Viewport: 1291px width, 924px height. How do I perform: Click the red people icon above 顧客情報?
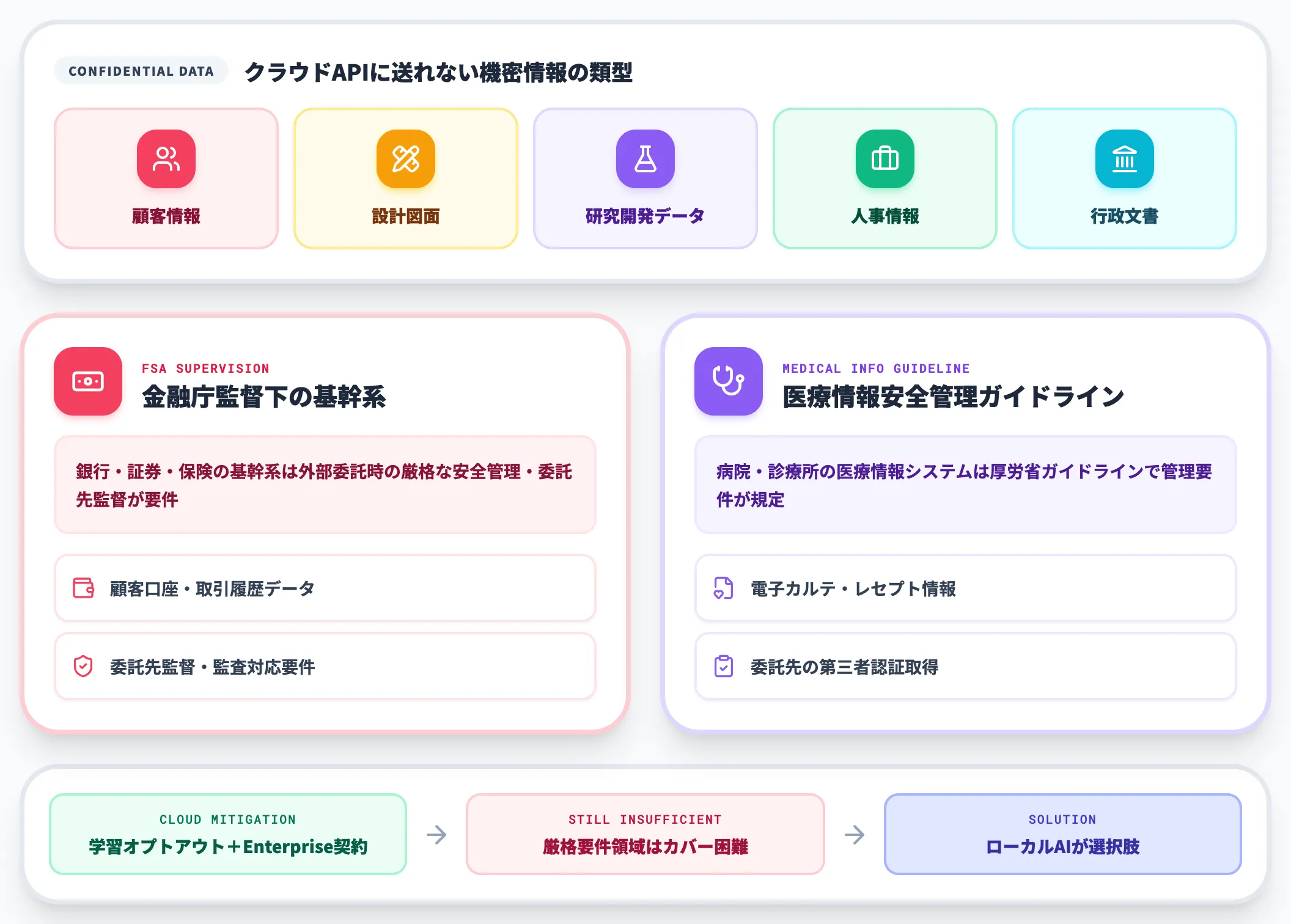tap(166, 159)
